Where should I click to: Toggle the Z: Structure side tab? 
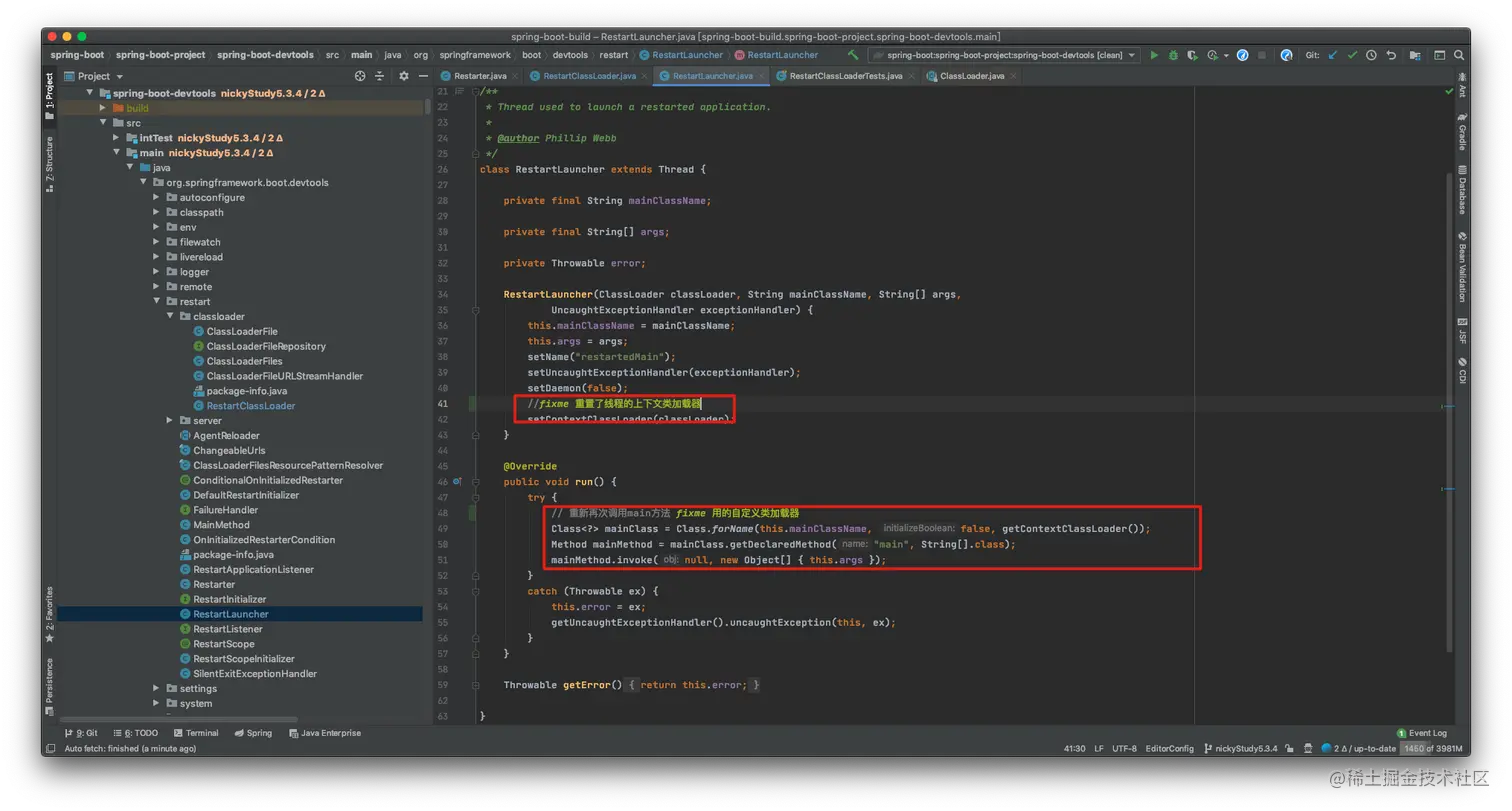pyautogui.click(x=49, y=164)
